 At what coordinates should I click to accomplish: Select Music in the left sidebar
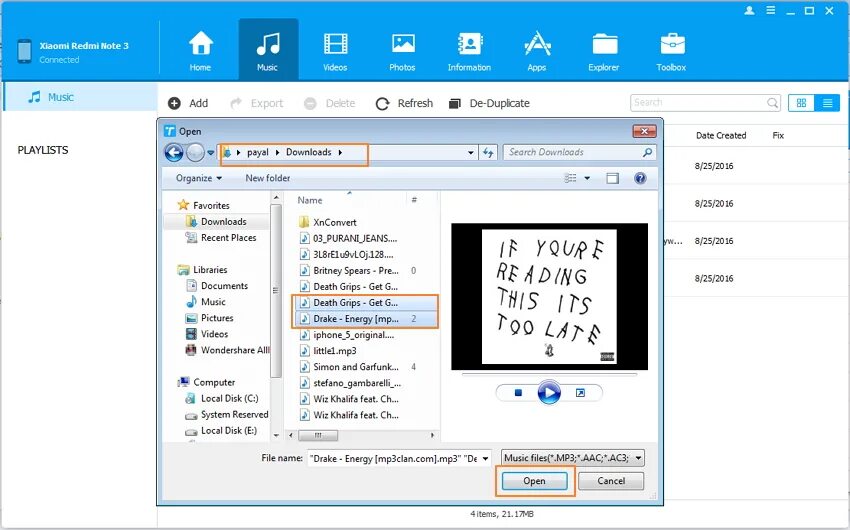(80, 97)
